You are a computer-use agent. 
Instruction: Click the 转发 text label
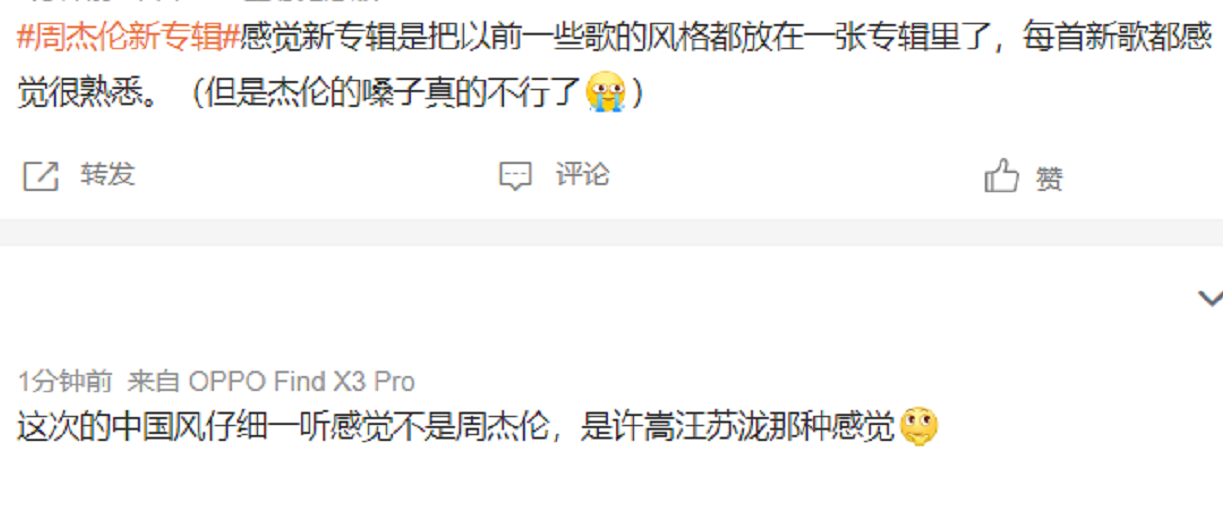pyautogui.click(x=107, y=175)
